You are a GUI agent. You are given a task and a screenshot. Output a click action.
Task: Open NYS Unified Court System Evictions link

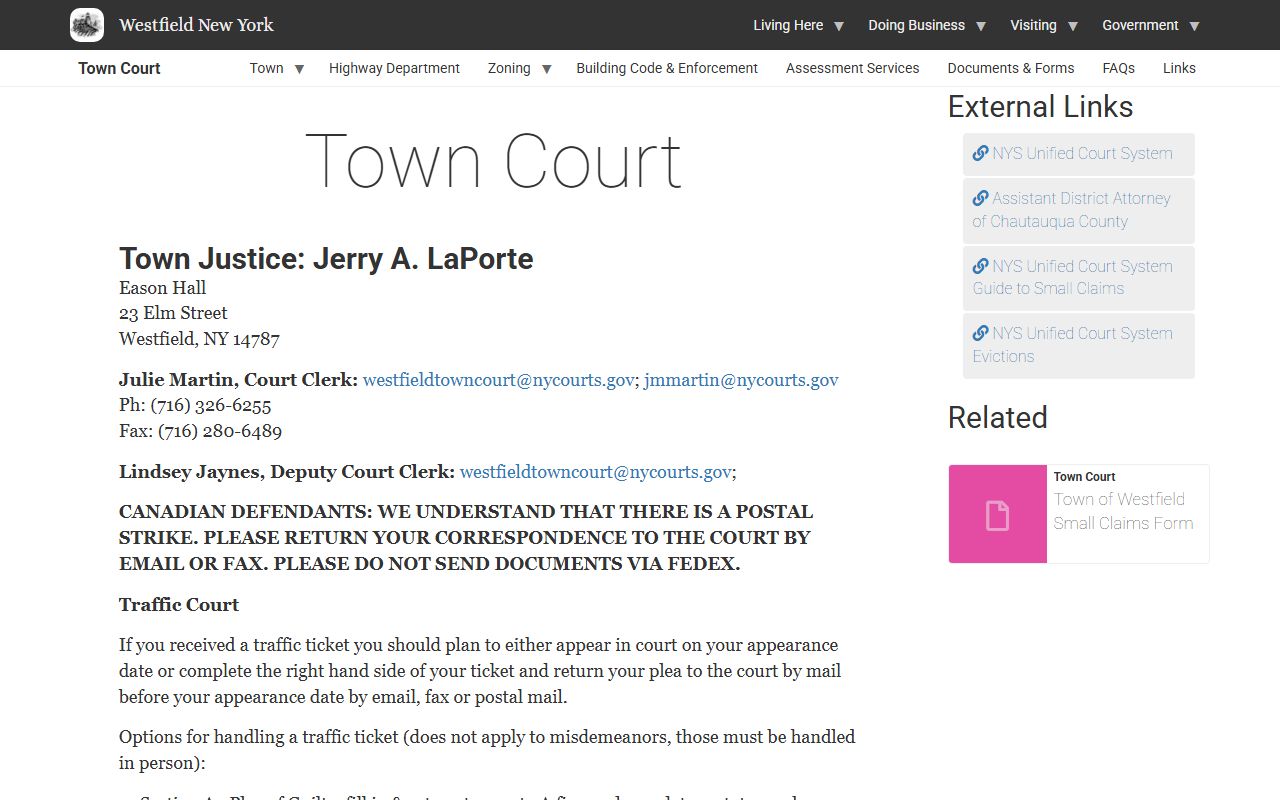click(1078, 344)
